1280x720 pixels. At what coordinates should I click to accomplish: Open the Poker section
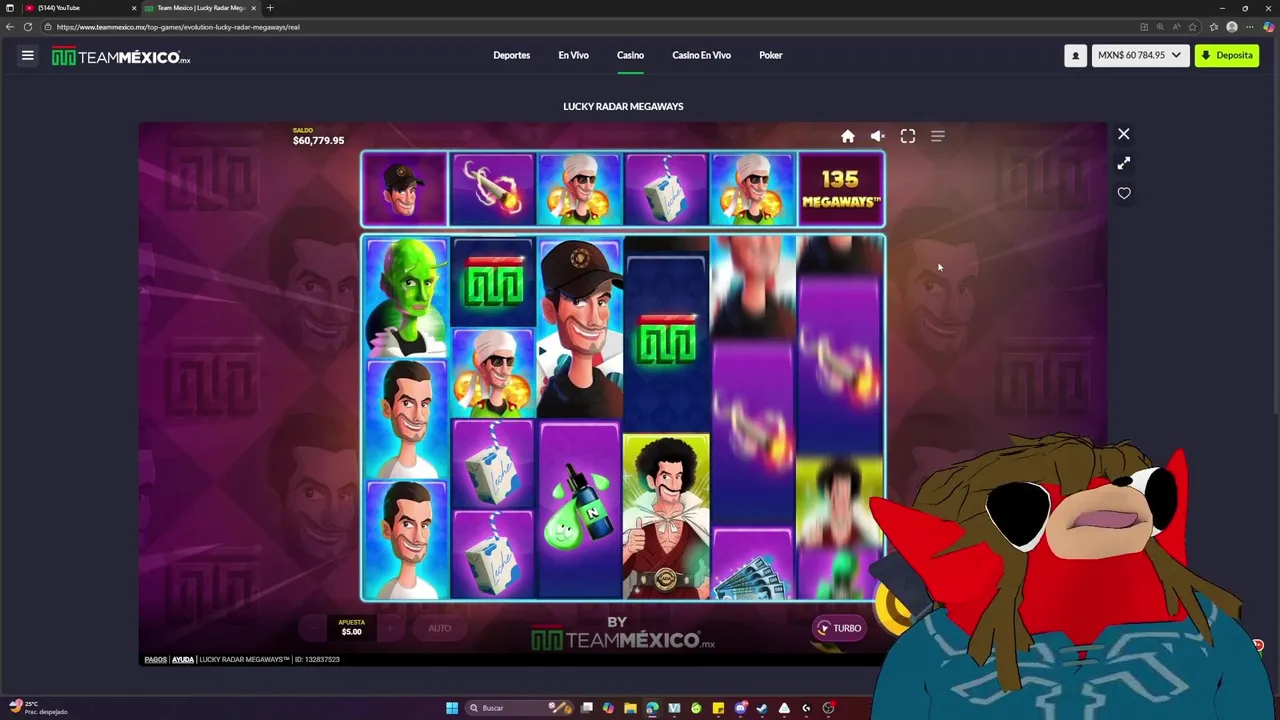[770, 55]
